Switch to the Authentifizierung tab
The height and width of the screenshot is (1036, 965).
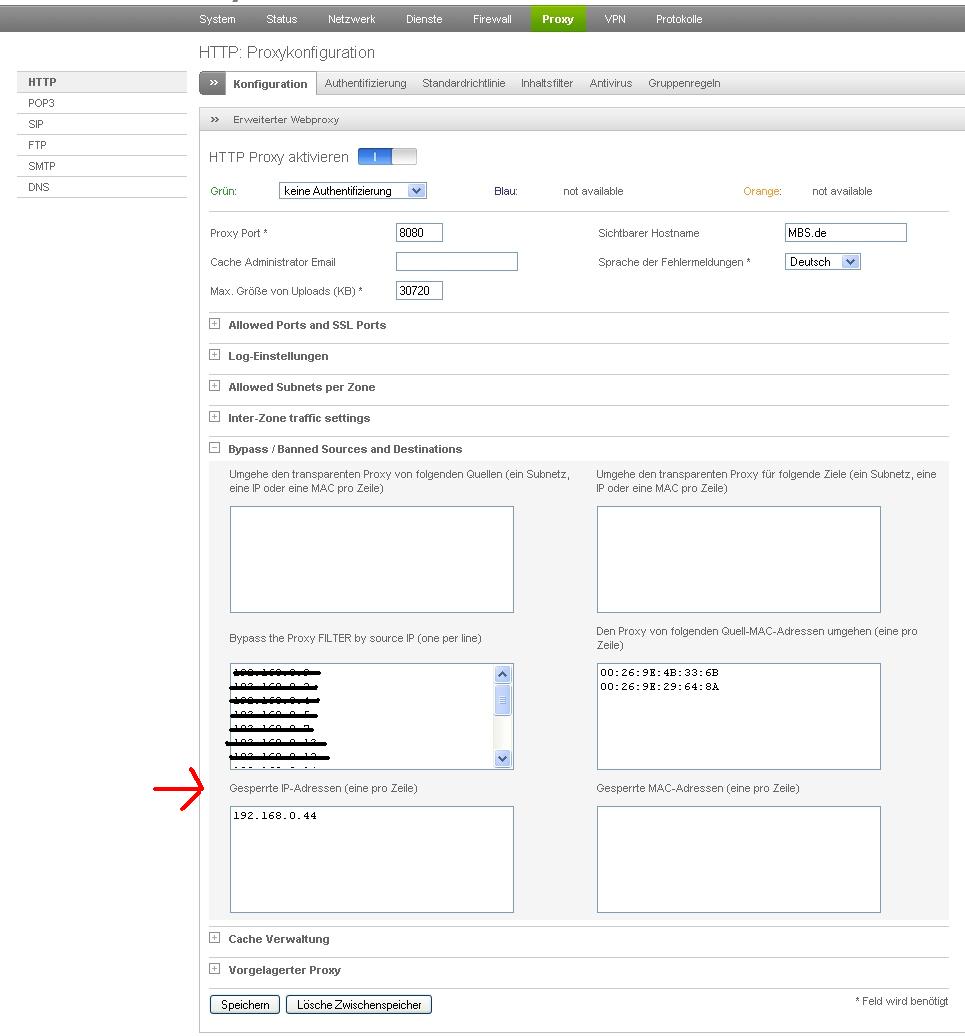365,84
